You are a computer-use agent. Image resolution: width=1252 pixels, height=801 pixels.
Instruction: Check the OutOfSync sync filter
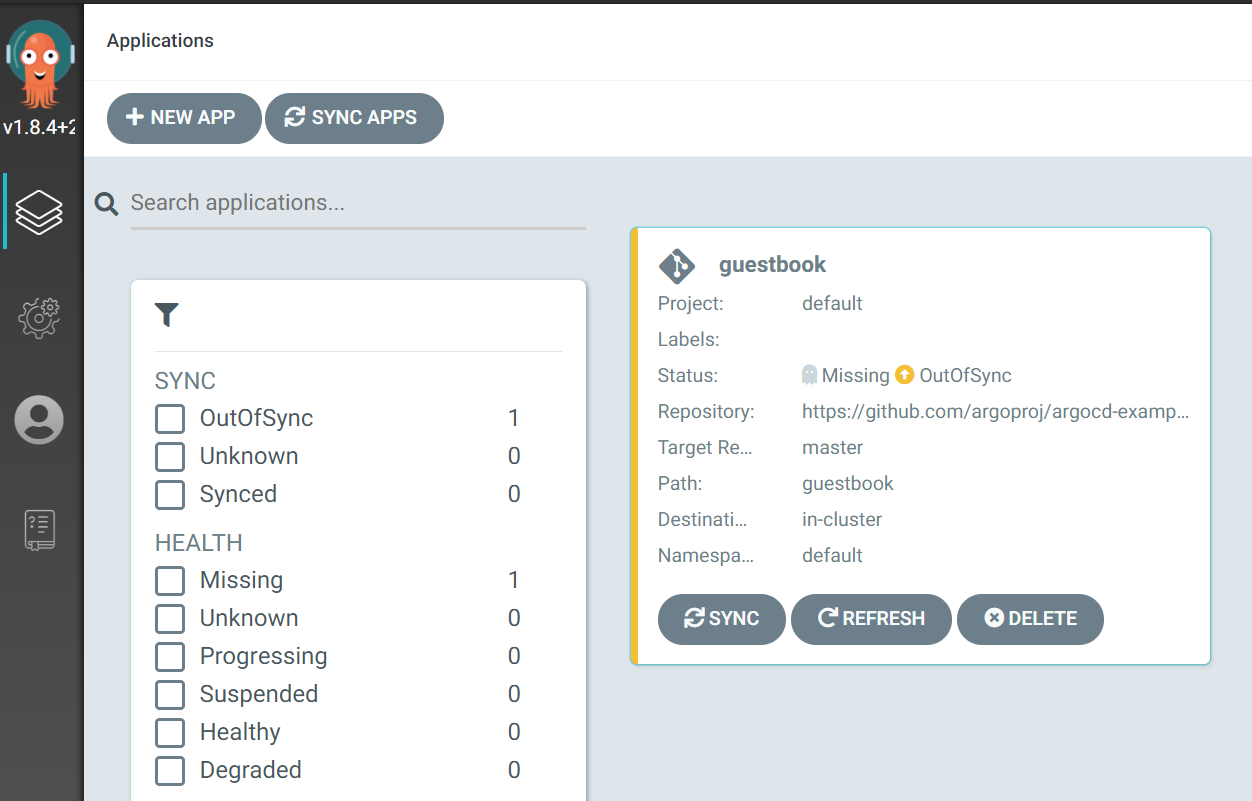pyautogui.click(x=170, y=419)
